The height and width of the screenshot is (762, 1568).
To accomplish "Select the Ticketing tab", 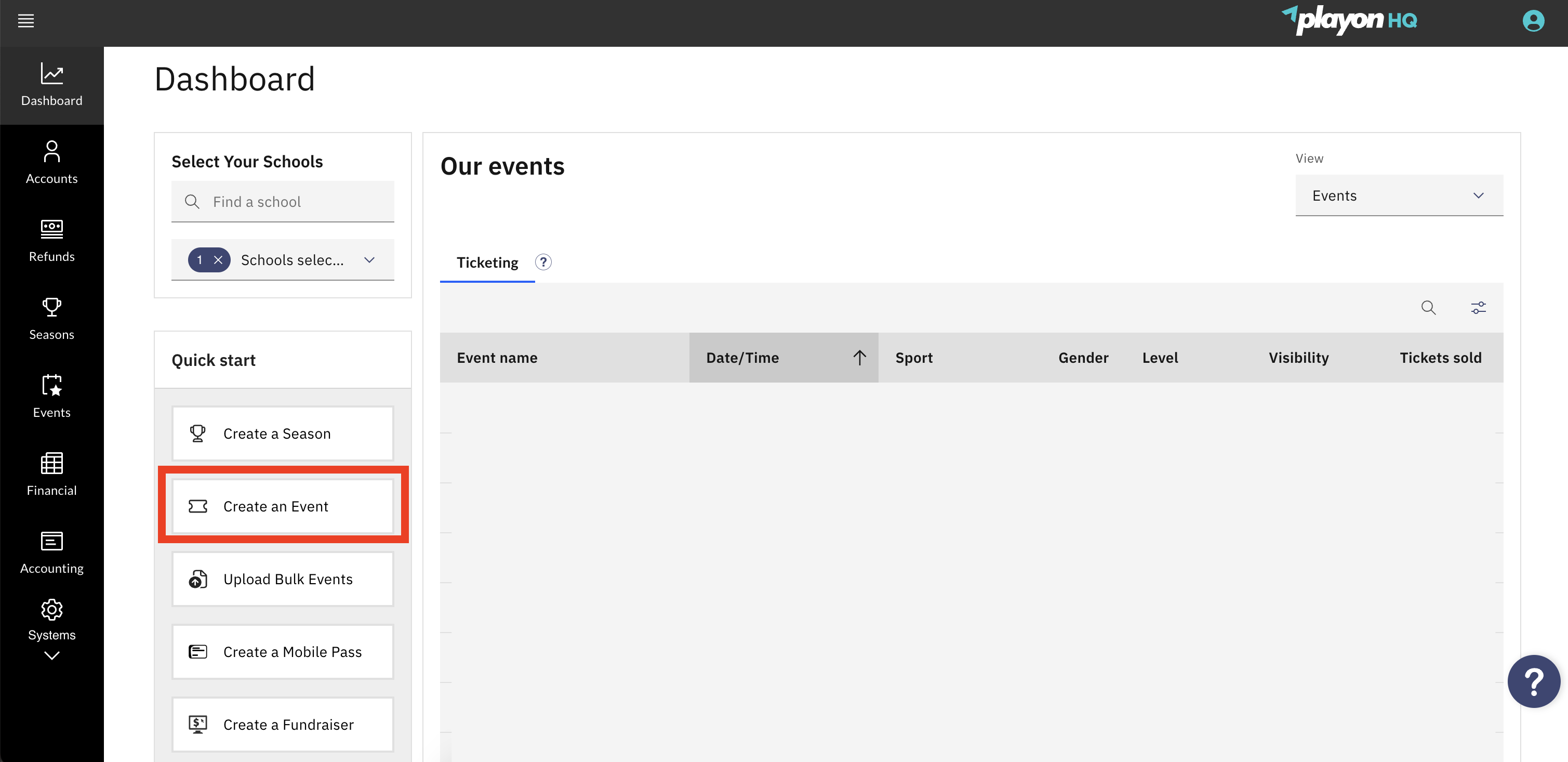I will coord(487,262).
